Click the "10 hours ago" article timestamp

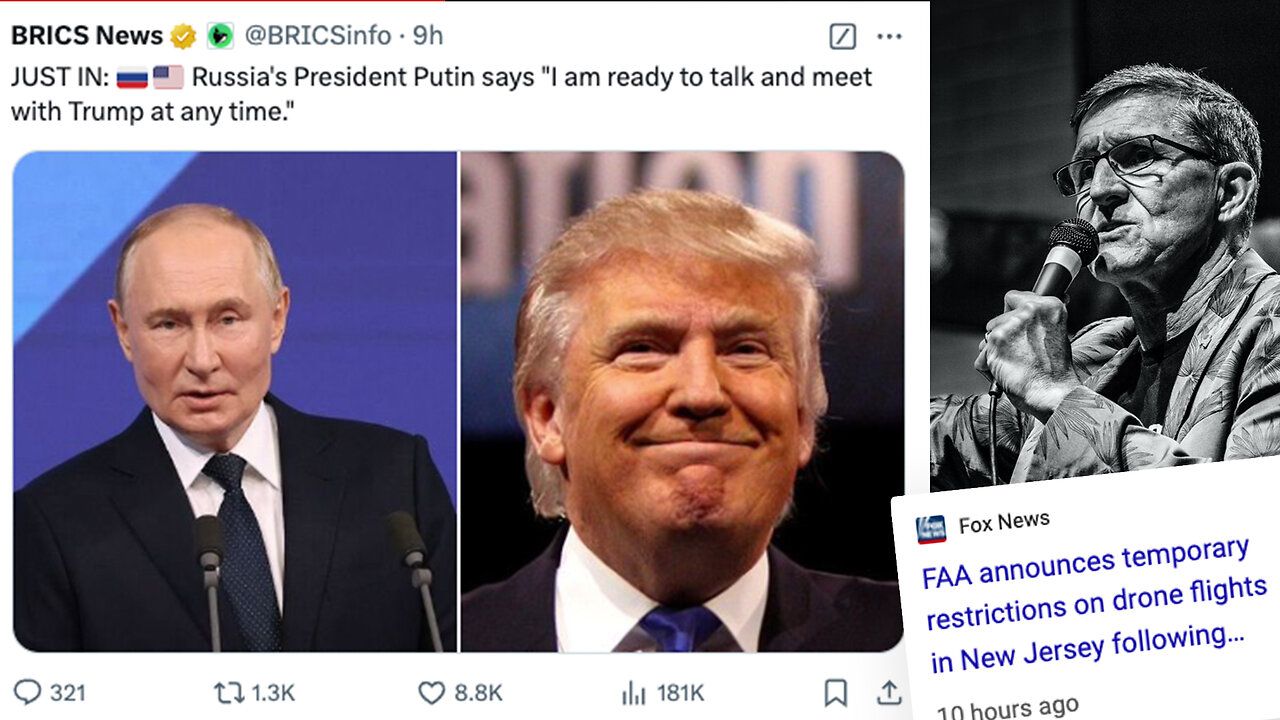click(1007, 707)
